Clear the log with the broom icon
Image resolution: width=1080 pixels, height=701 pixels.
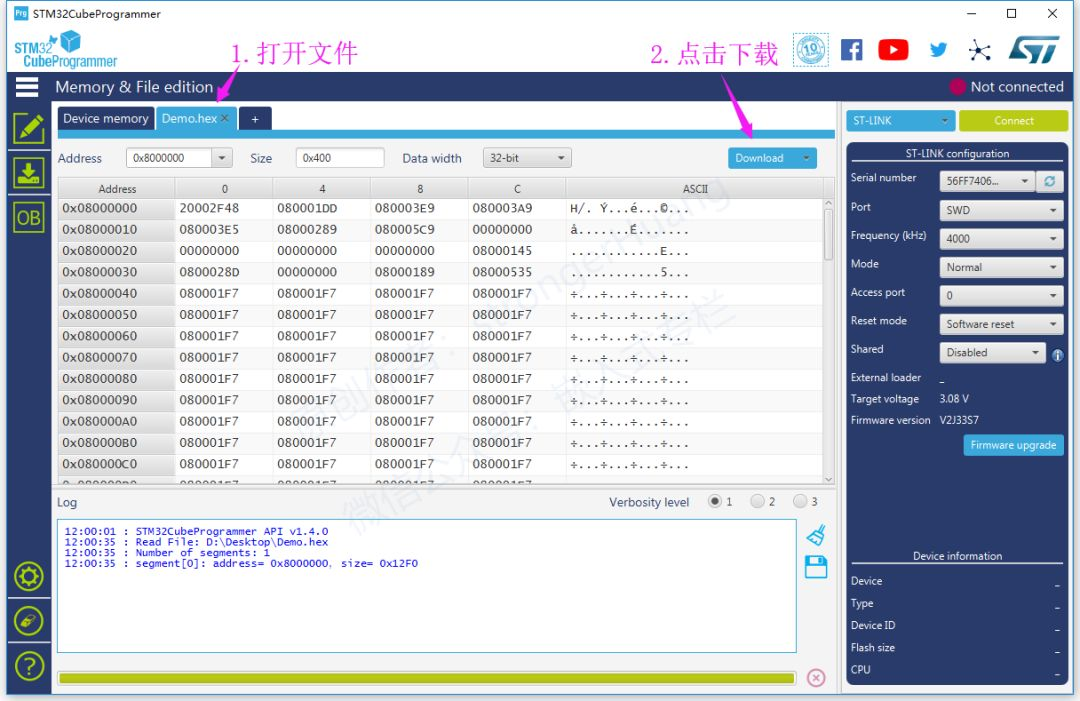(x=816, y=535)
